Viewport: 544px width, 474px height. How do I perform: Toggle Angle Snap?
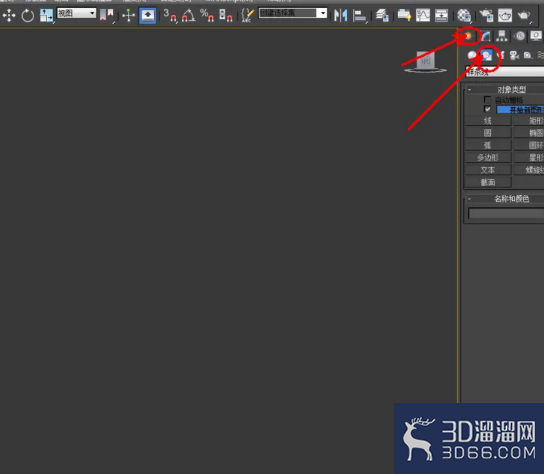[x=188, y=16]
